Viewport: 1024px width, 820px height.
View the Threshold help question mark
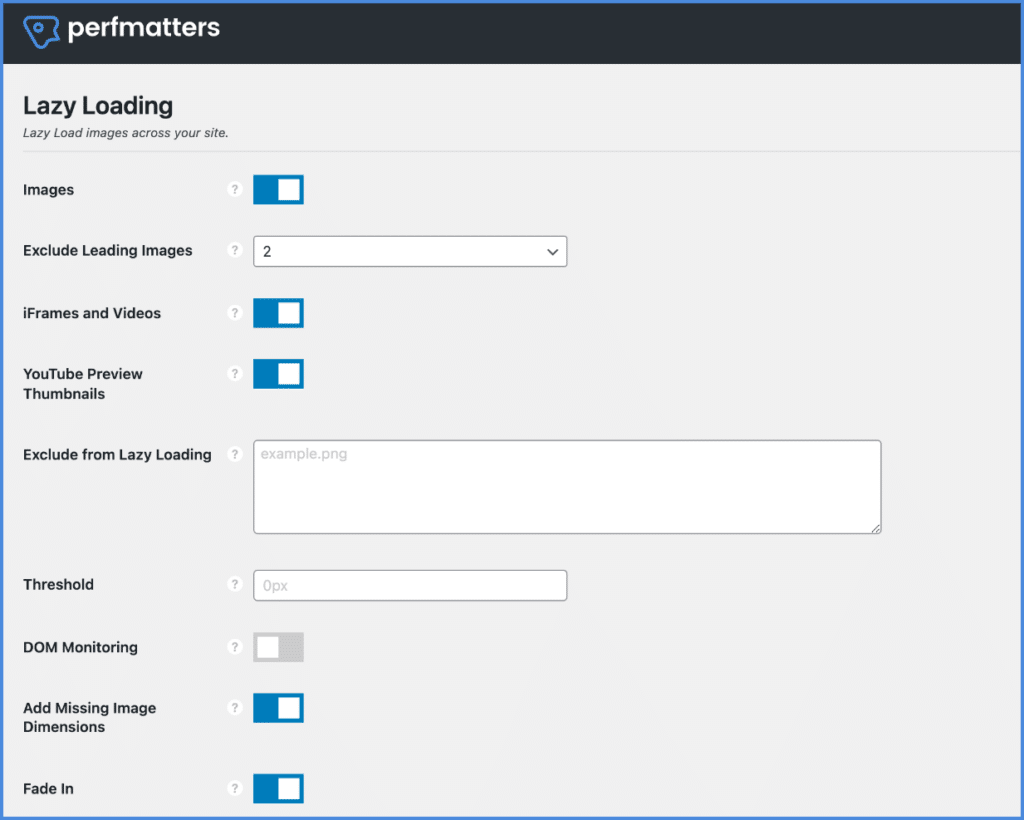coord(235,584)
